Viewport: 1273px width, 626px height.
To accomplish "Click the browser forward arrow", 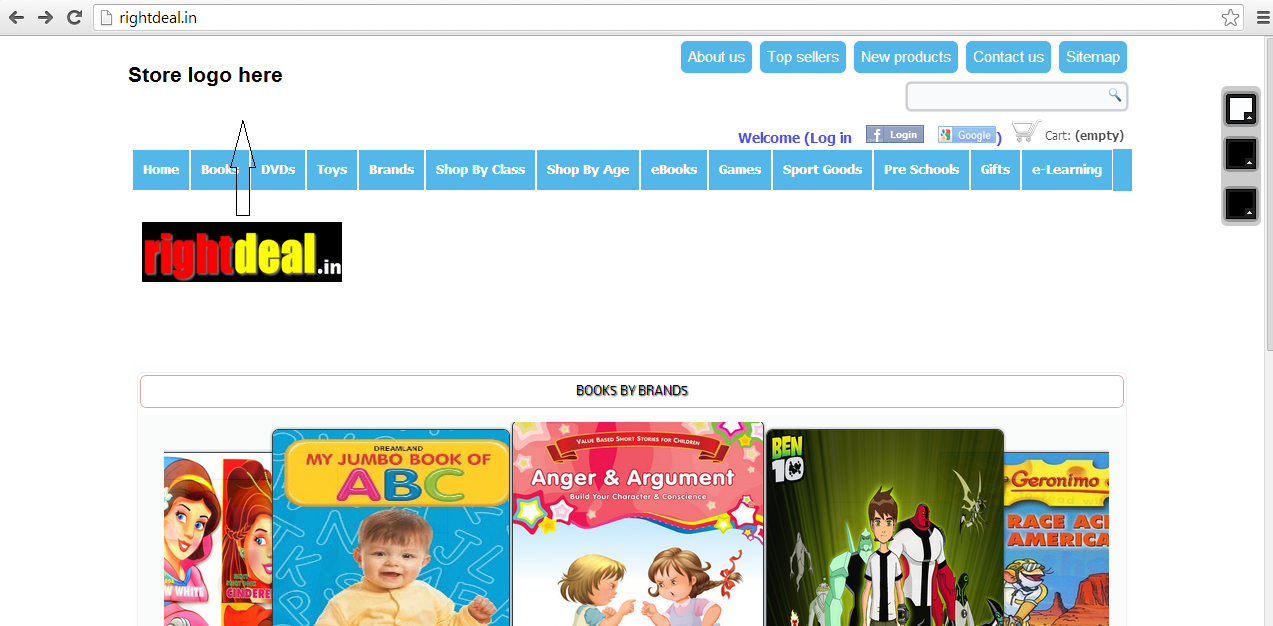I will point(45,17).
